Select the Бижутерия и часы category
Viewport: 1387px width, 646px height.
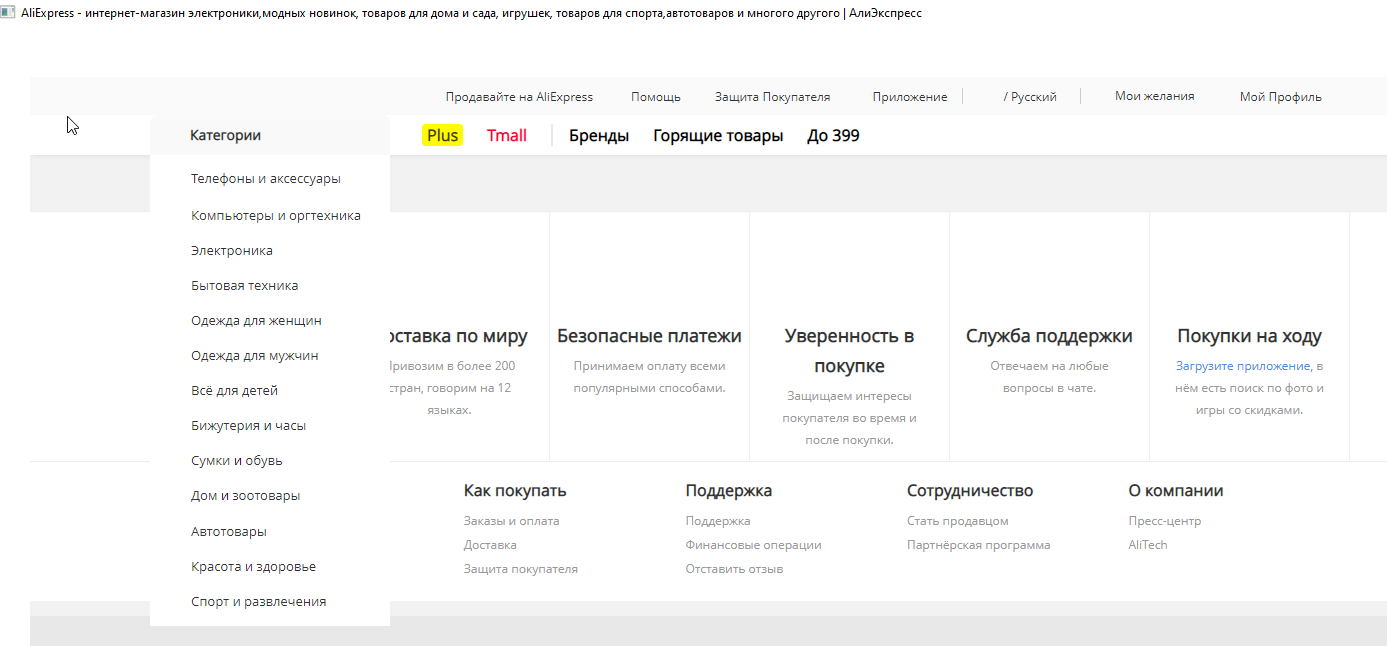(249, 426)
